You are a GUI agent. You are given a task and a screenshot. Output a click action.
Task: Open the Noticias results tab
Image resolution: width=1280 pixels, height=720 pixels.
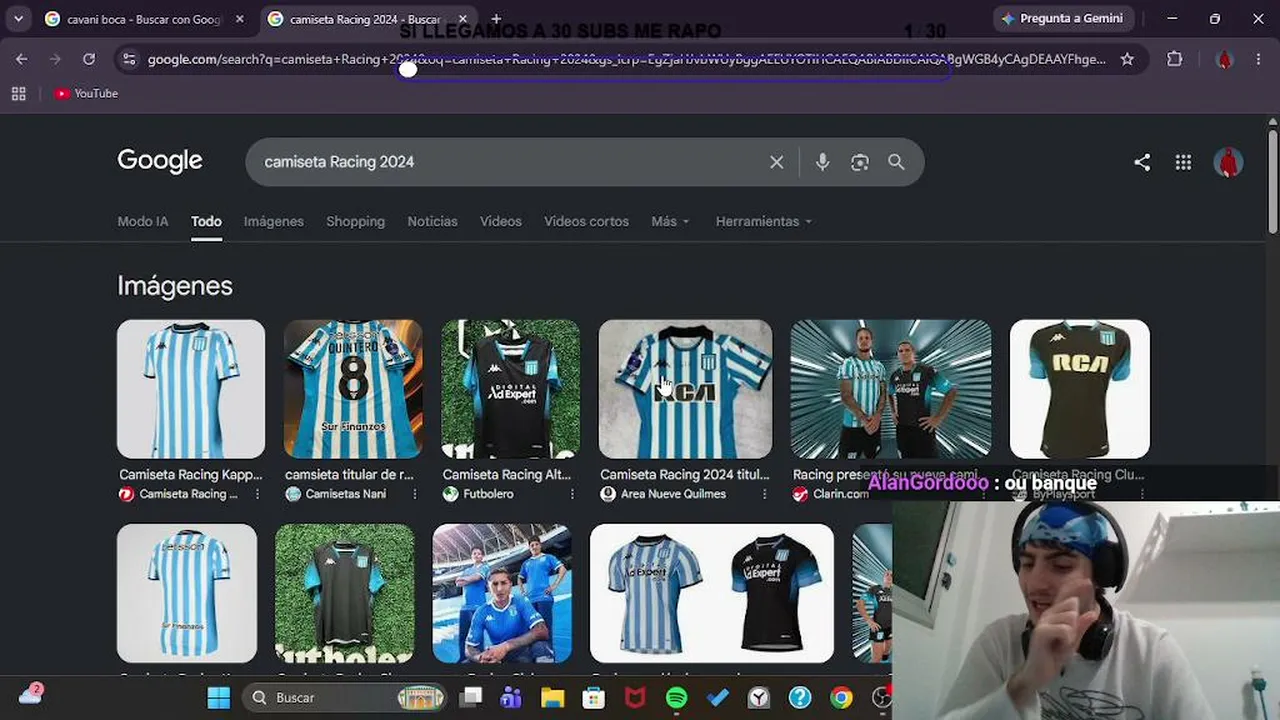pyautogui.click(x=432, y=221)
